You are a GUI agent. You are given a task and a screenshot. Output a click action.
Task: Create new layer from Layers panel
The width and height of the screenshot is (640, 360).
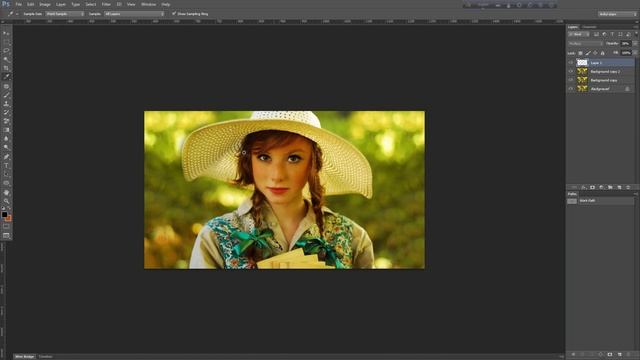(x=620, y=187)
